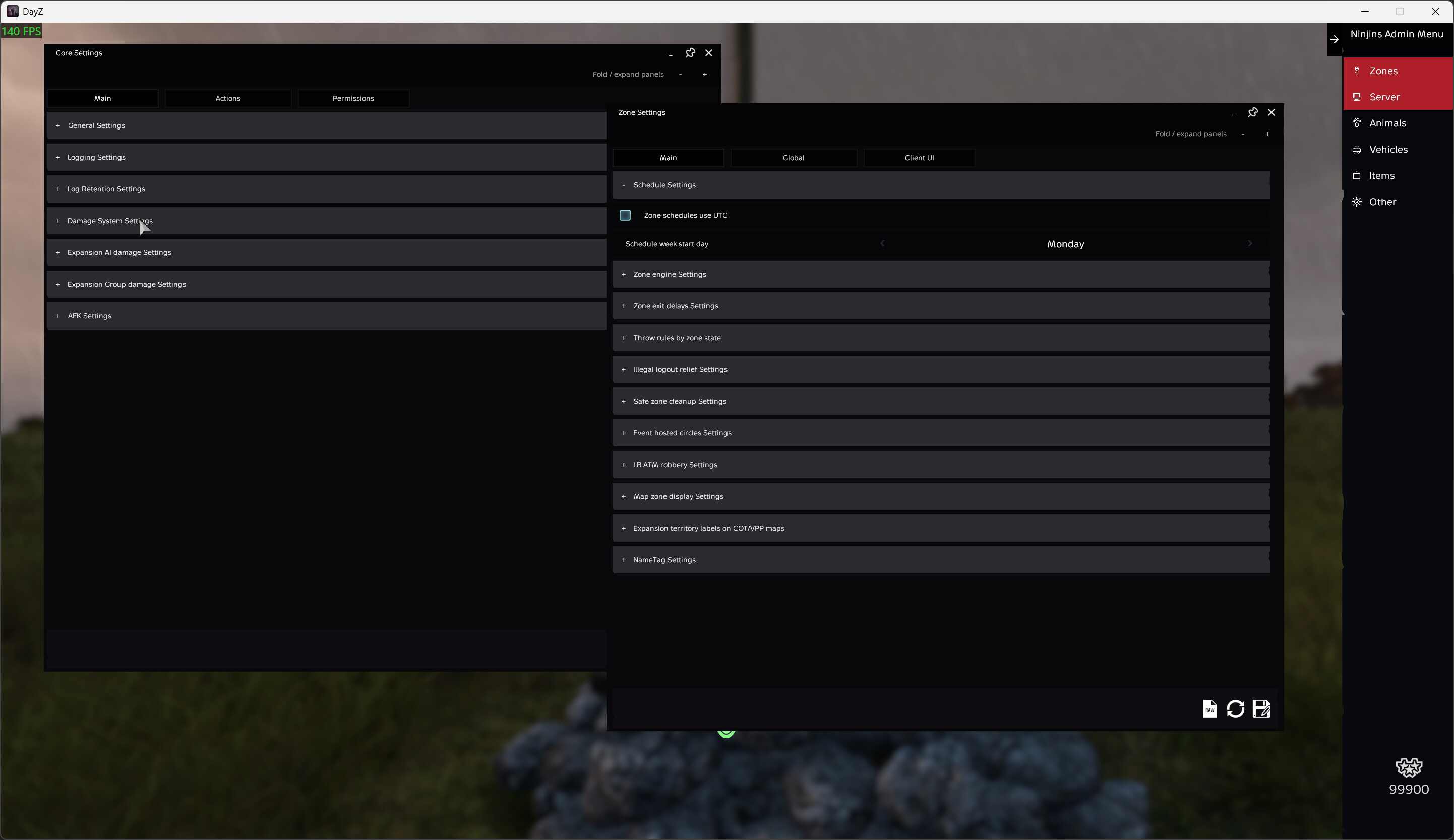Viewport: 1454px width, 840px height.
Task: Open Animals section in admin menu
Action: [1398, 123]
